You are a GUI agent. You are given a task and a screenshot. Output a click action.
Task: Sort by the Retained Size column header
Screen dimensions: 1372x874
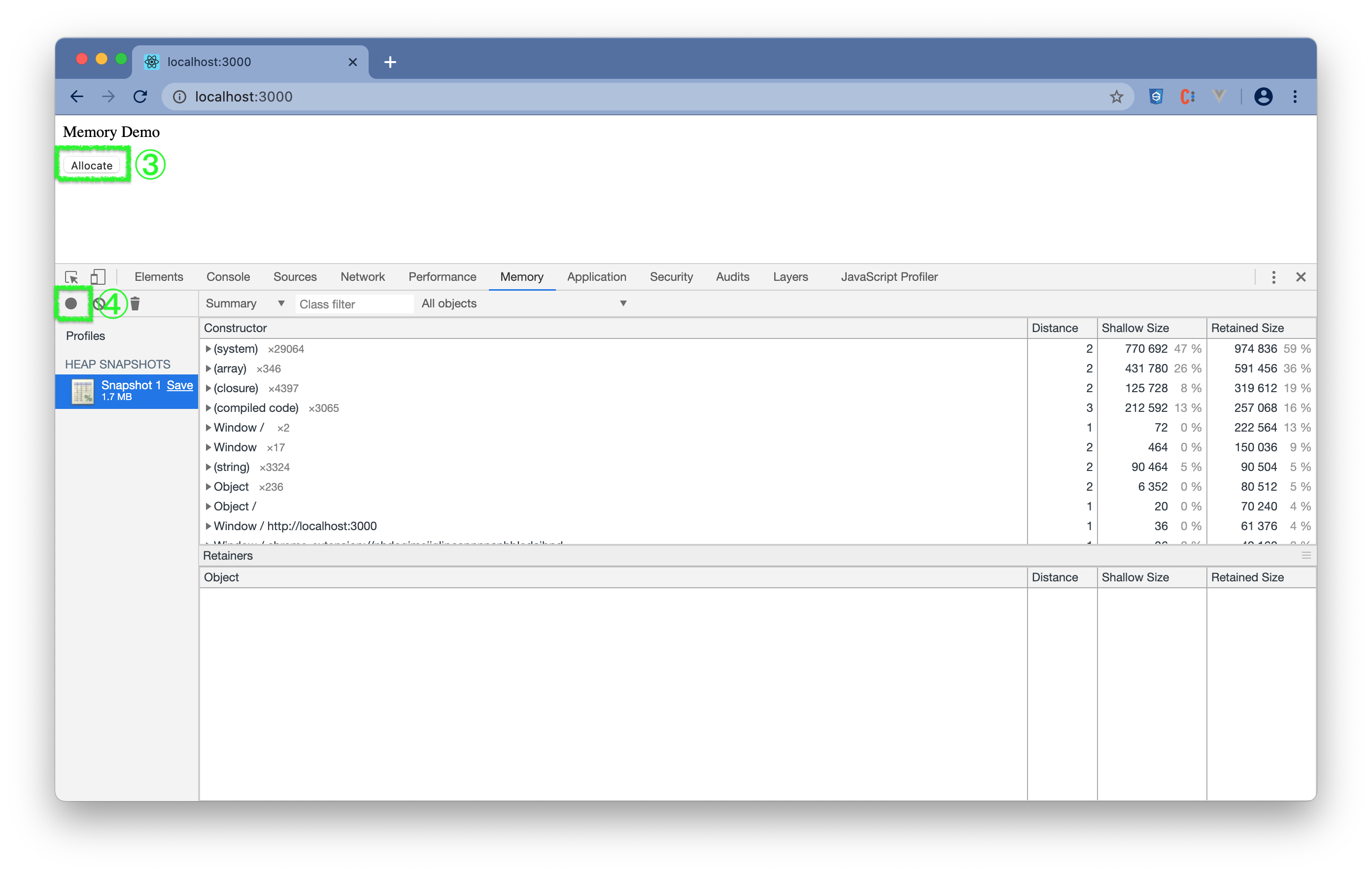pyautogui.click(x=1247, y=328)
